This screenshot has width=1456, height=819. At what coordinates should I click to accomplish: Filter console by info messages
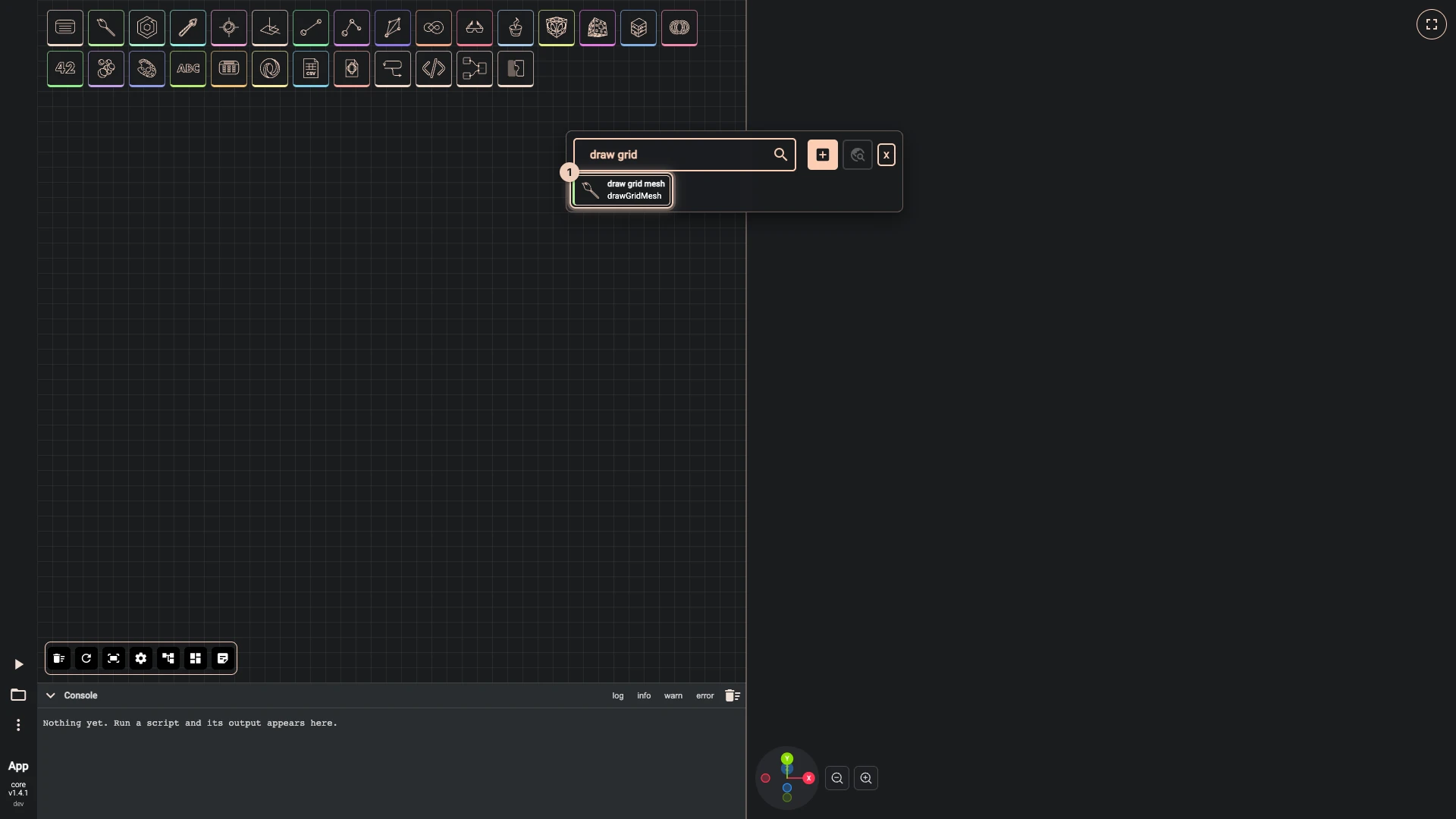(x=644, y=695)
